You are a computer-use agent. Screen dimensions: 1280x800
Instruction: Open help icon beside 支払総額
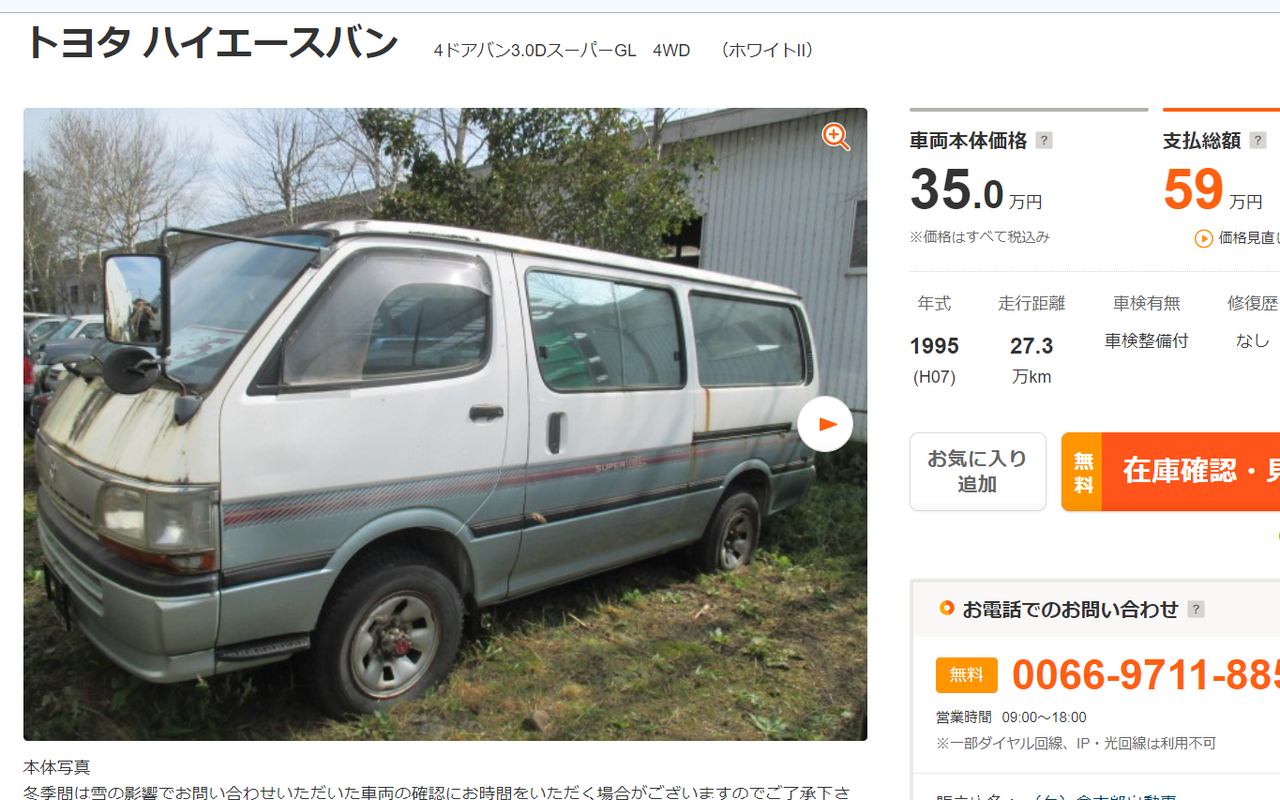point(1258,141)
